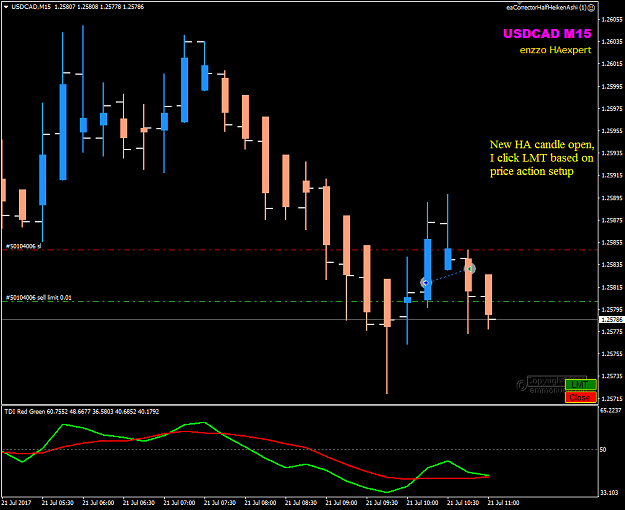
Task: Click price scale value 1.25915
Action: 611,175
